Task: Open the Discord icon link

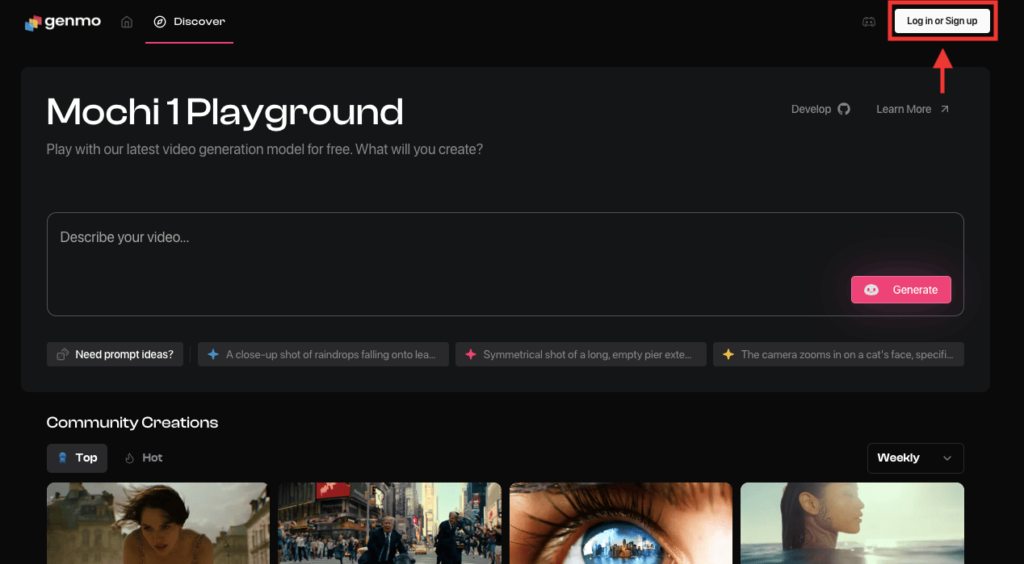Action: pyautogui.click(x=869, y=22)
